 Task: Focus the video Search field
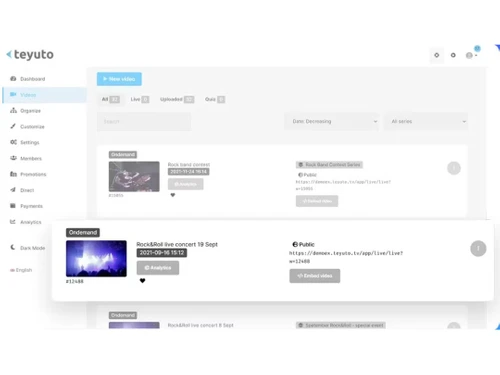coord(144,121)
